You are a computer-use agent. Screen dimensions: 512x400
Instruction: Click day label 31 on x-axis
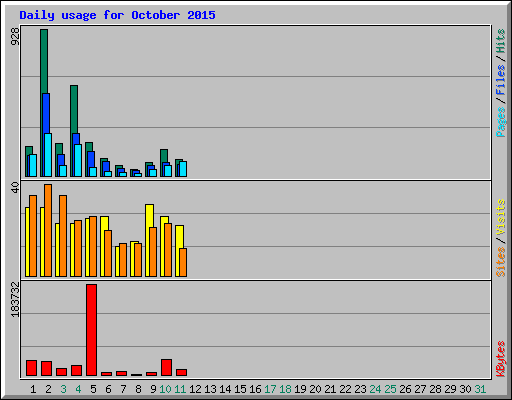click(480, 389)
